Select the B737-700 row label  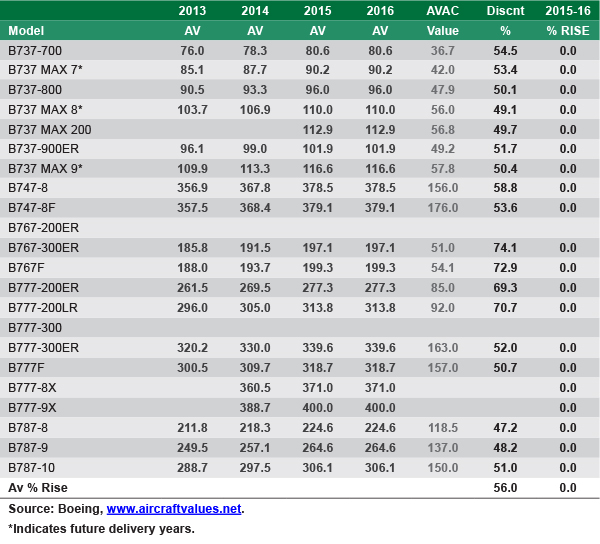point(35,50)
